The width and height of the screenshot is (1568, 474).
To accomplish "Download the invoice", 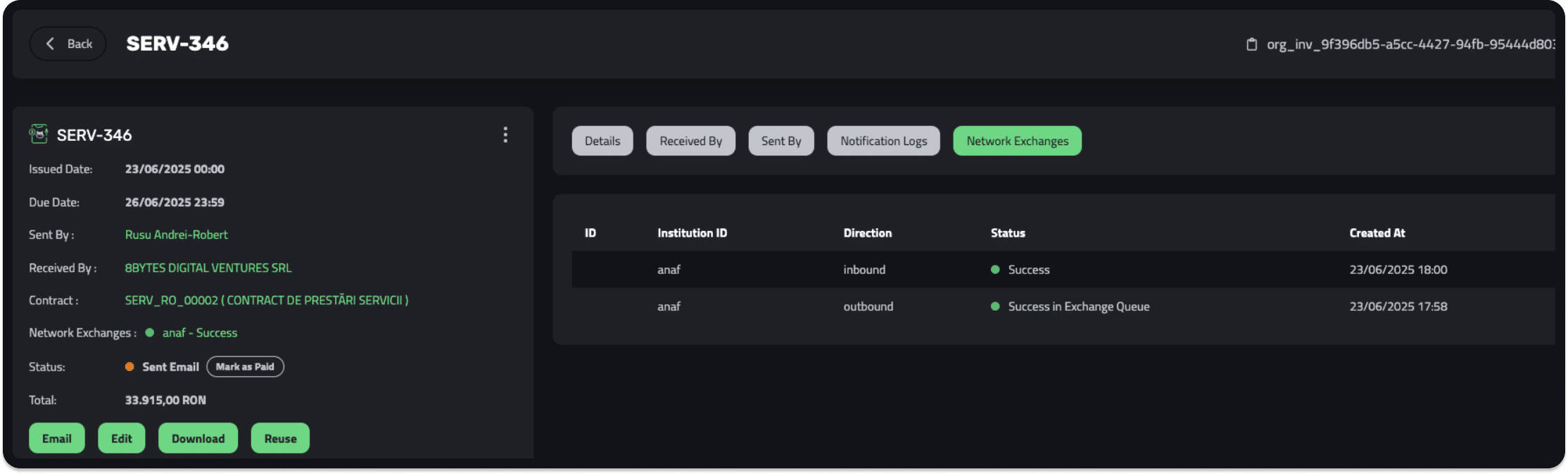I will click(198, 438).
